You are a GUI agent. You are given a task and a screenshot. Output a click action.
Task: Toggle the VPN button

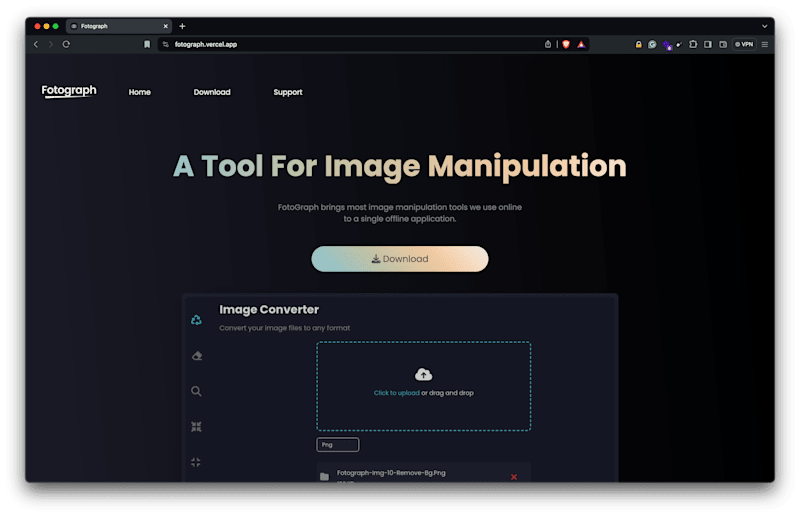click(744, 44)
